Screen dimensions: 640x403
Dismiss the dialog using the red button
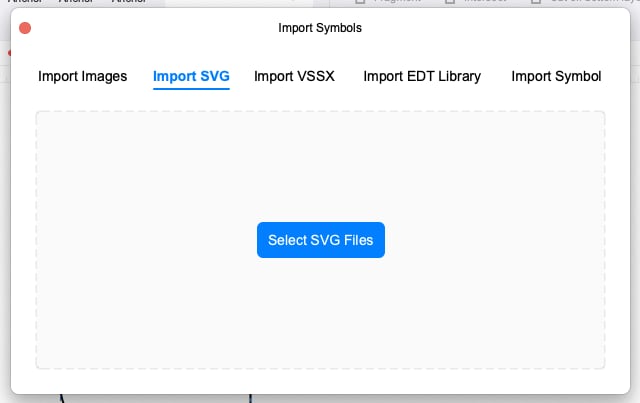click(25, 28)
